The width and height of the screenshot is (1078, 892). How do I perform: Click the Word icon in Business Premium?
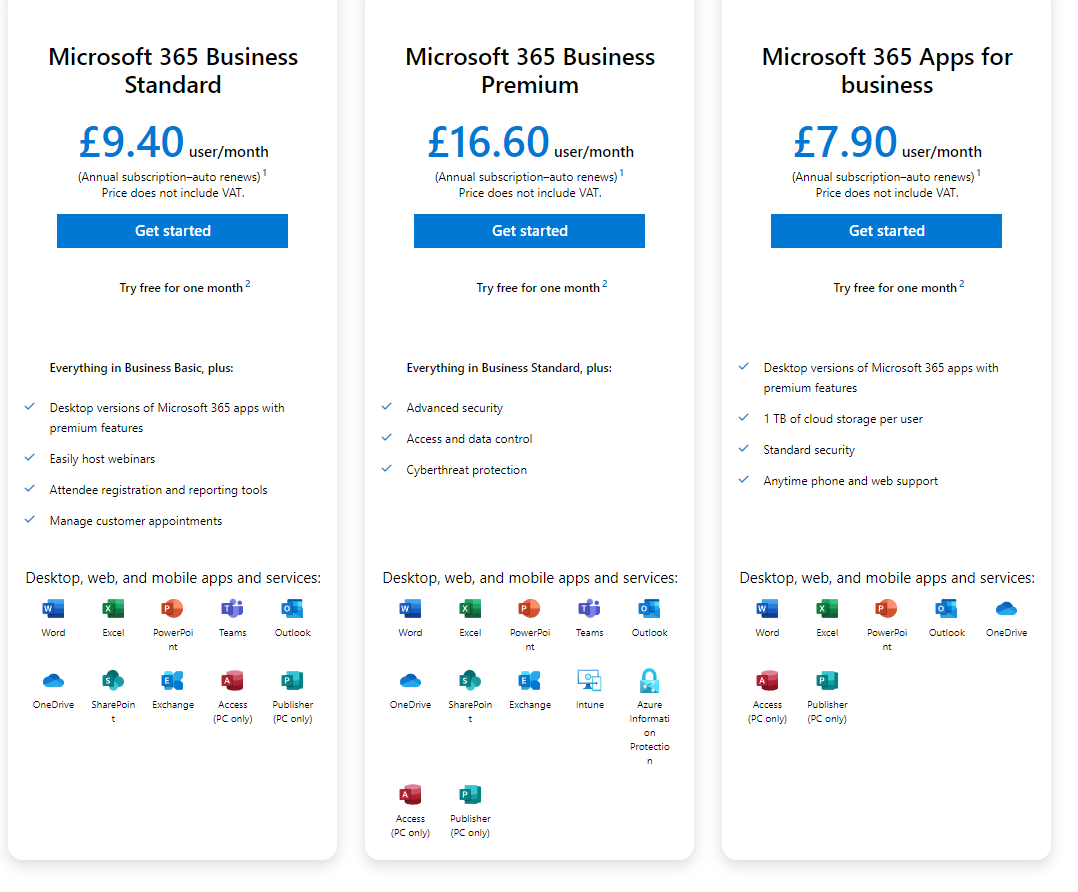point(410,609)
